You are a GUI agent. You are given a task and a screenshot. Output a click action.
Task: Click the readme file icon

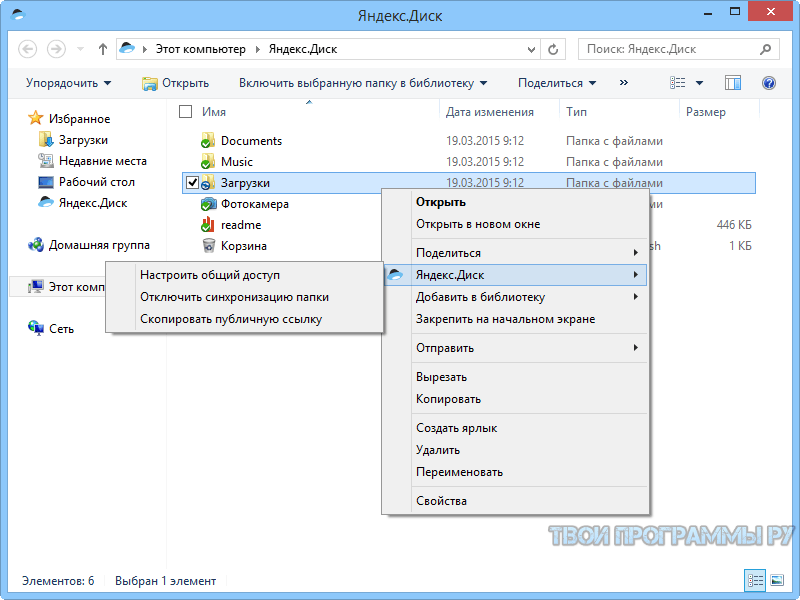click(207, 224)
